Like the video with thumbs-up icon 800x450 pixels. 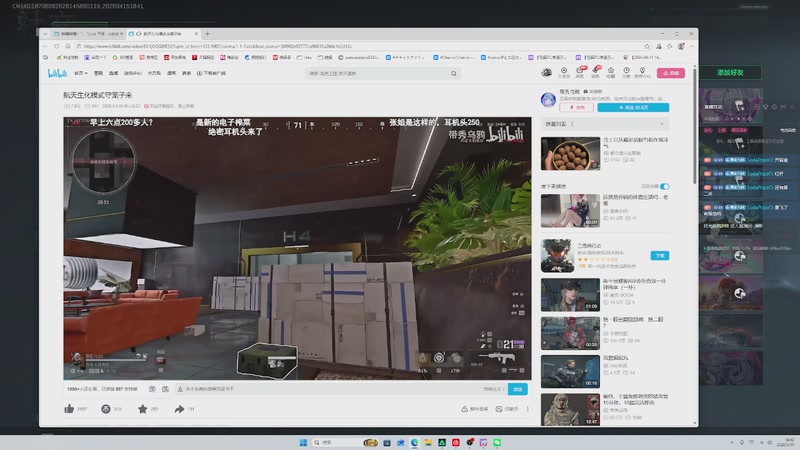pos(69,409)
